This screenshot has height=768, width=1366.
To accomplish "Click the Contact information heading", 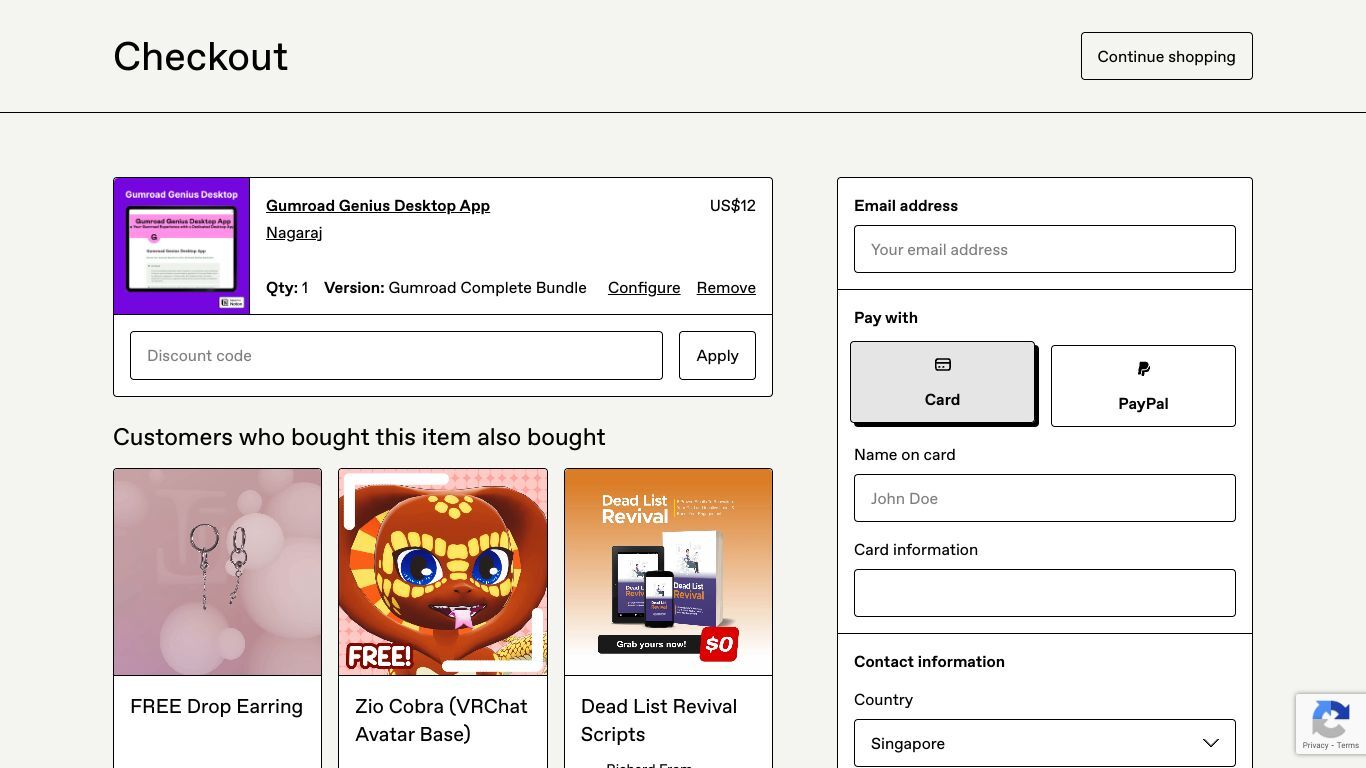I will point(929,661).
